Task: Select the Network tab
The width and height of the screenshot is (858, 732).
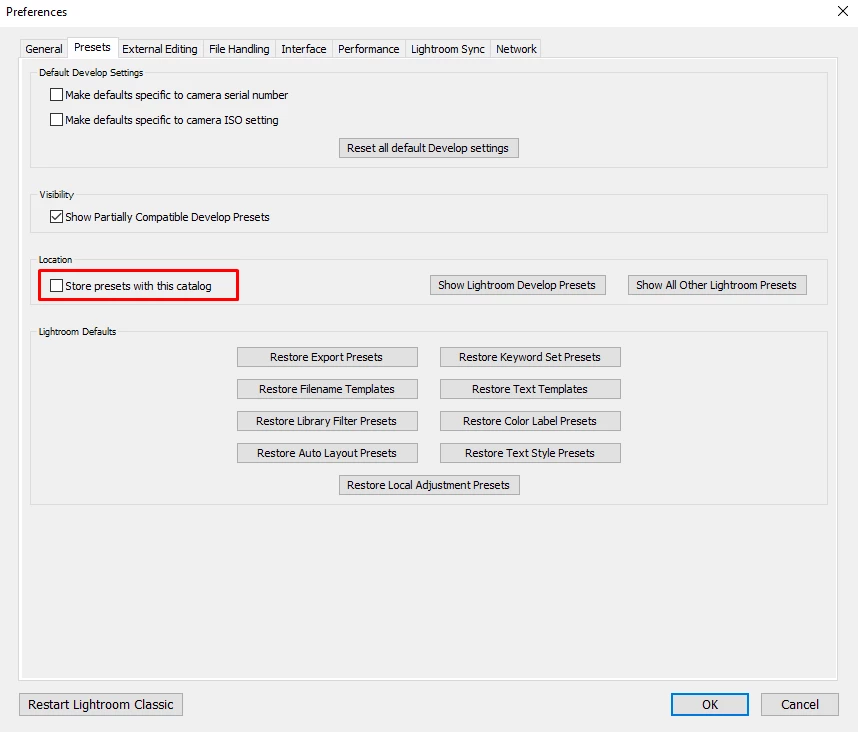Action: (x=516, y=49)
